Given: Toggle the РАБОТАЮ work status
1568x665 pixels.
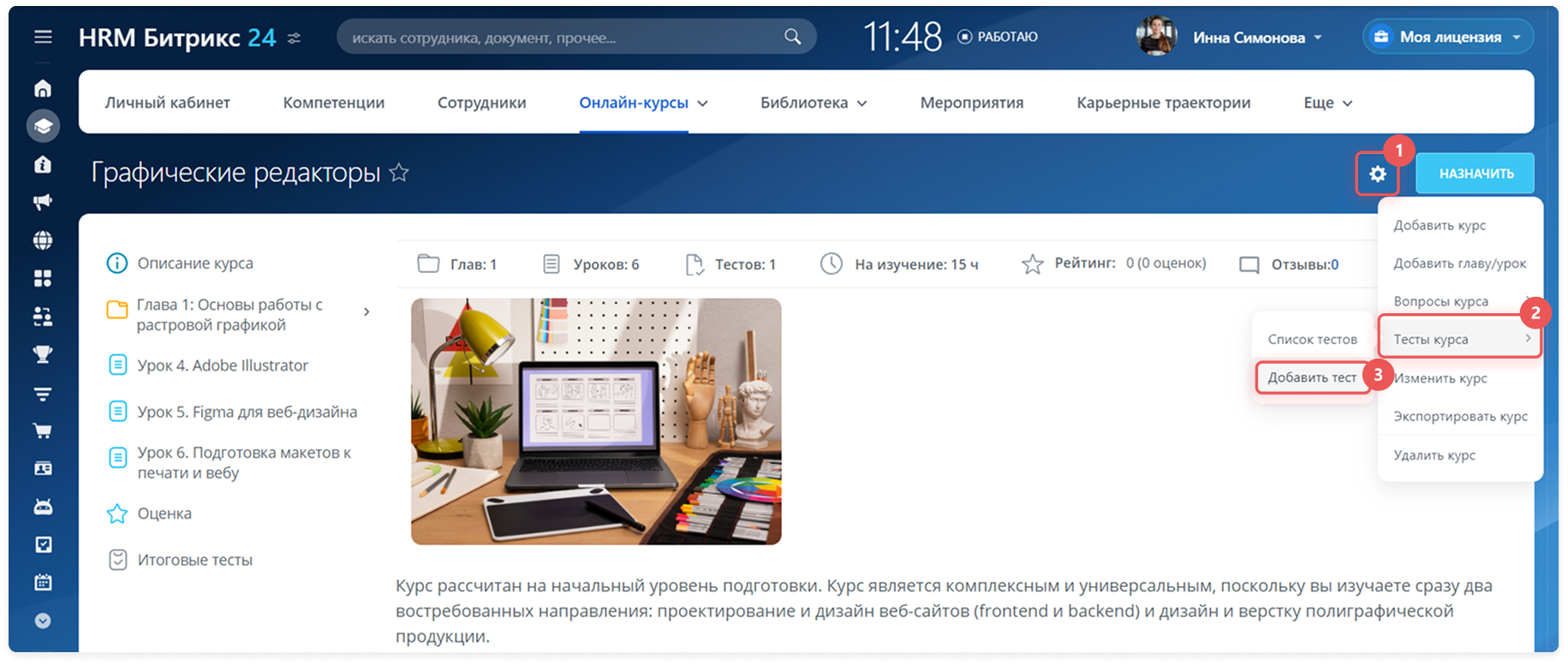Looking at the screenshot, I should coord(998,37).
